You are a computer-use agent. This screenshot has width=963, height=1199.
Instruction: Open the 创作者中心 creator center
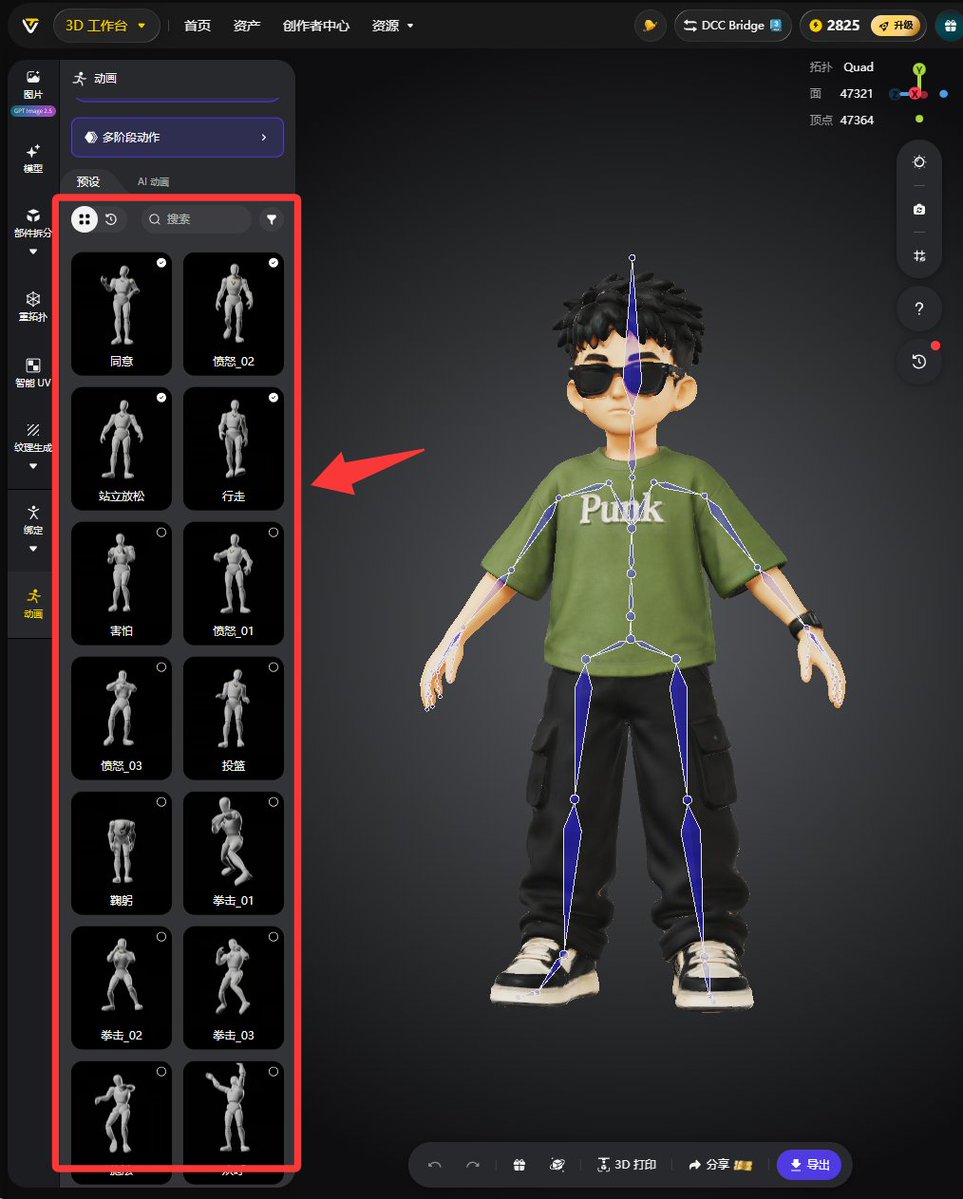(x=316, y=25)
